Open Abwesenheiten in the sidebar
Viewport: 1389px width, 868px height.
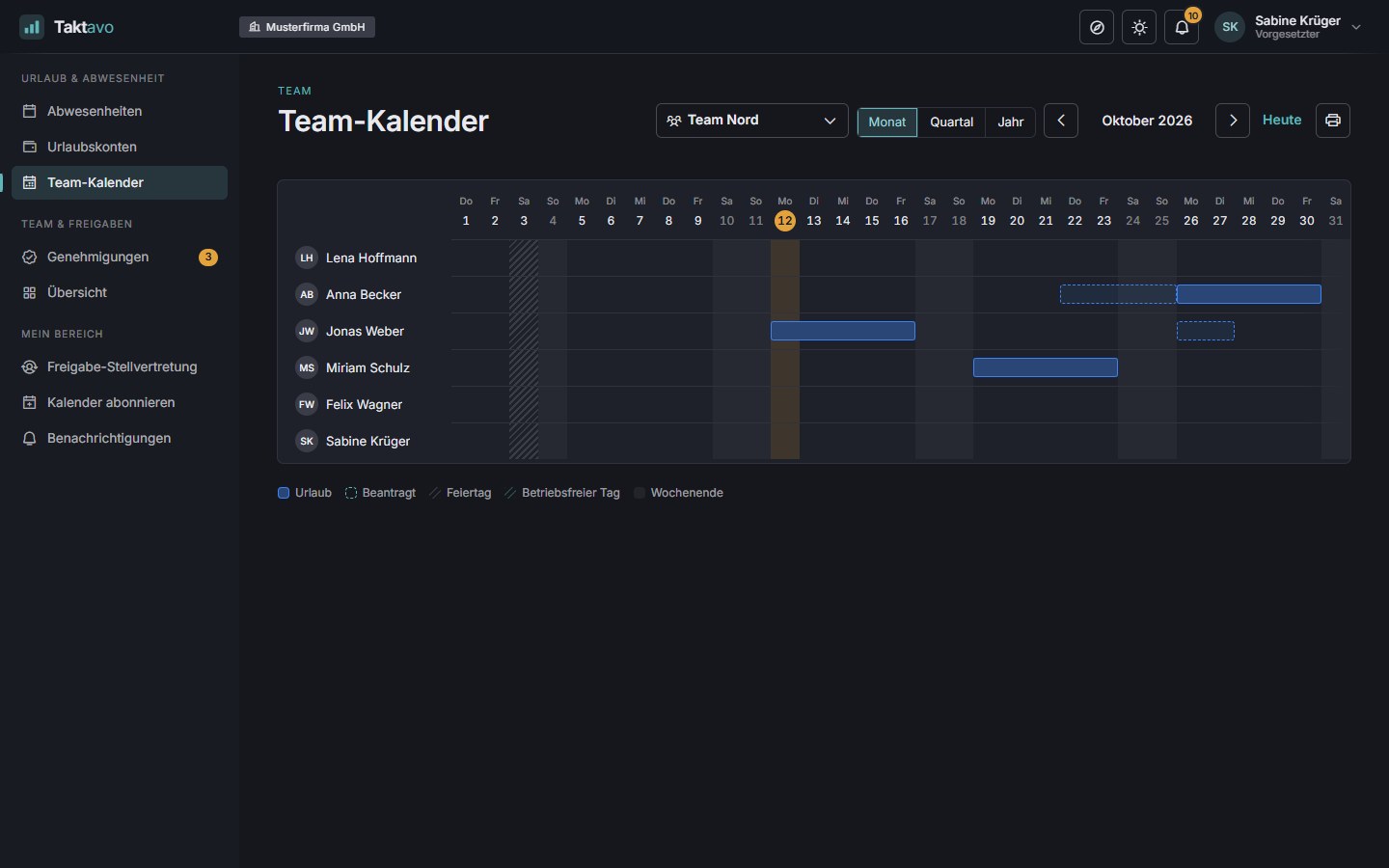(120, 111)
